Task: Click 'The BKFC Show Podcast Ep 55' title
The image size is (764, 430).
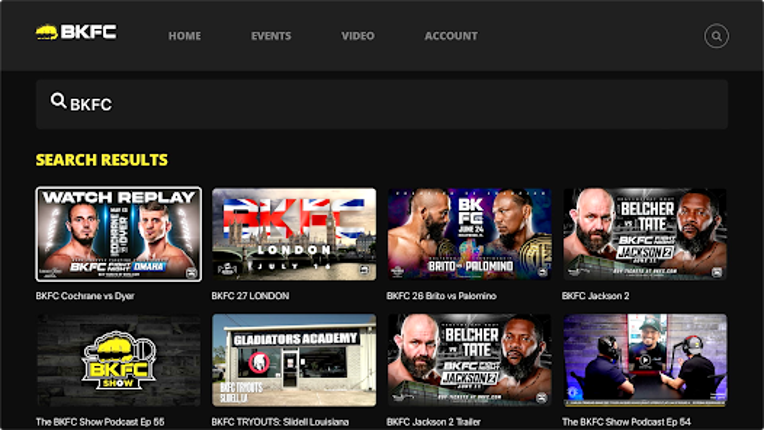Action: point(100,422)
